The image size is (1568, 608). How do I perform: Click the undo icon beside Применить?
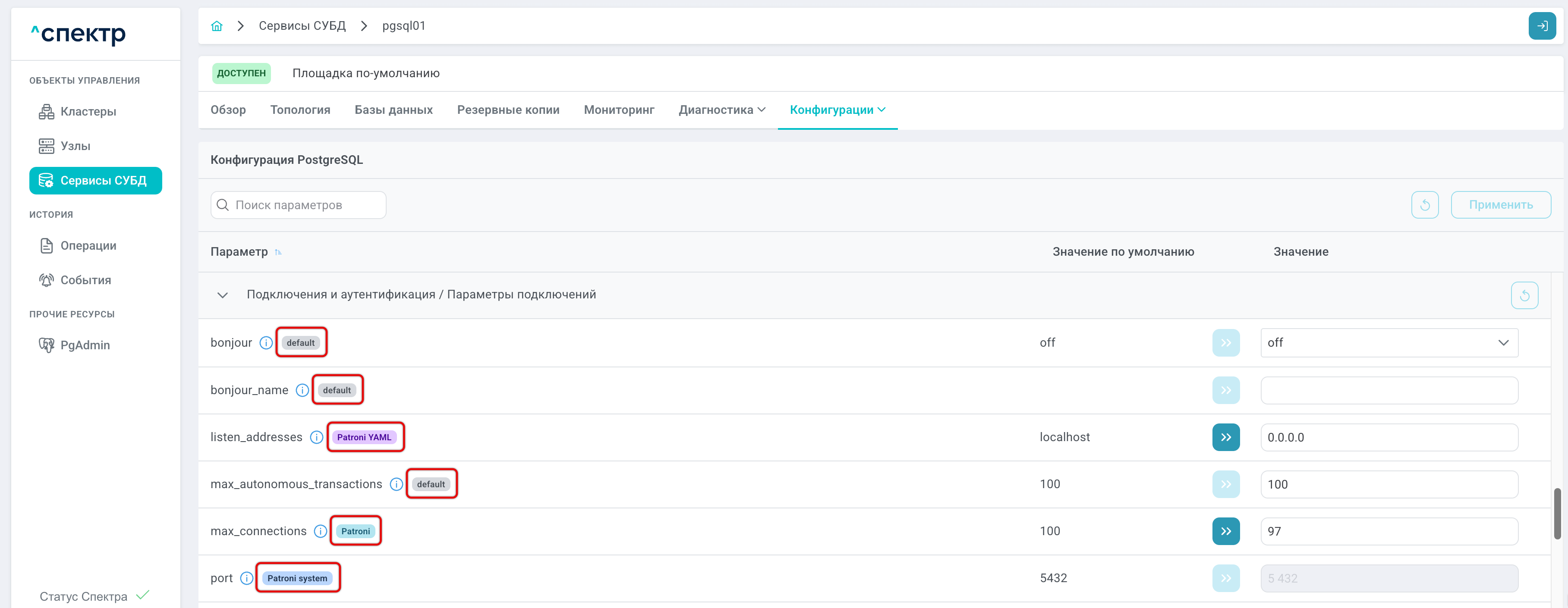(1424, 205)
